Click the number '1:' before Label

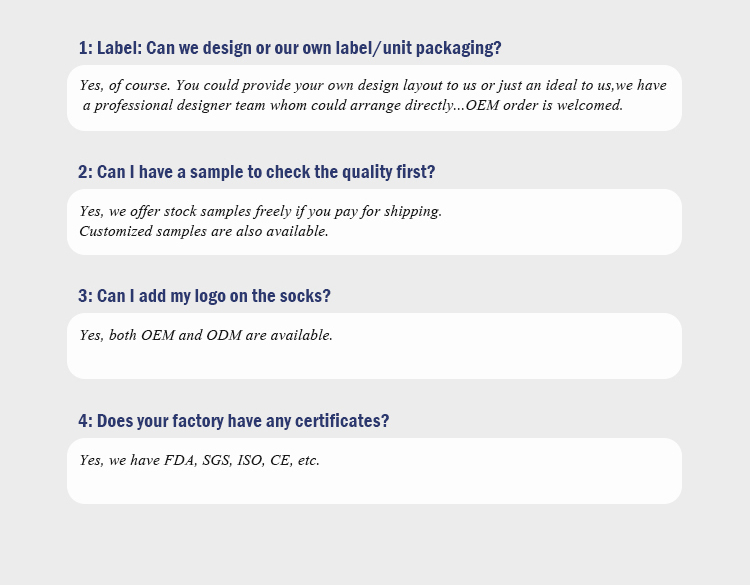click(86, 48)
